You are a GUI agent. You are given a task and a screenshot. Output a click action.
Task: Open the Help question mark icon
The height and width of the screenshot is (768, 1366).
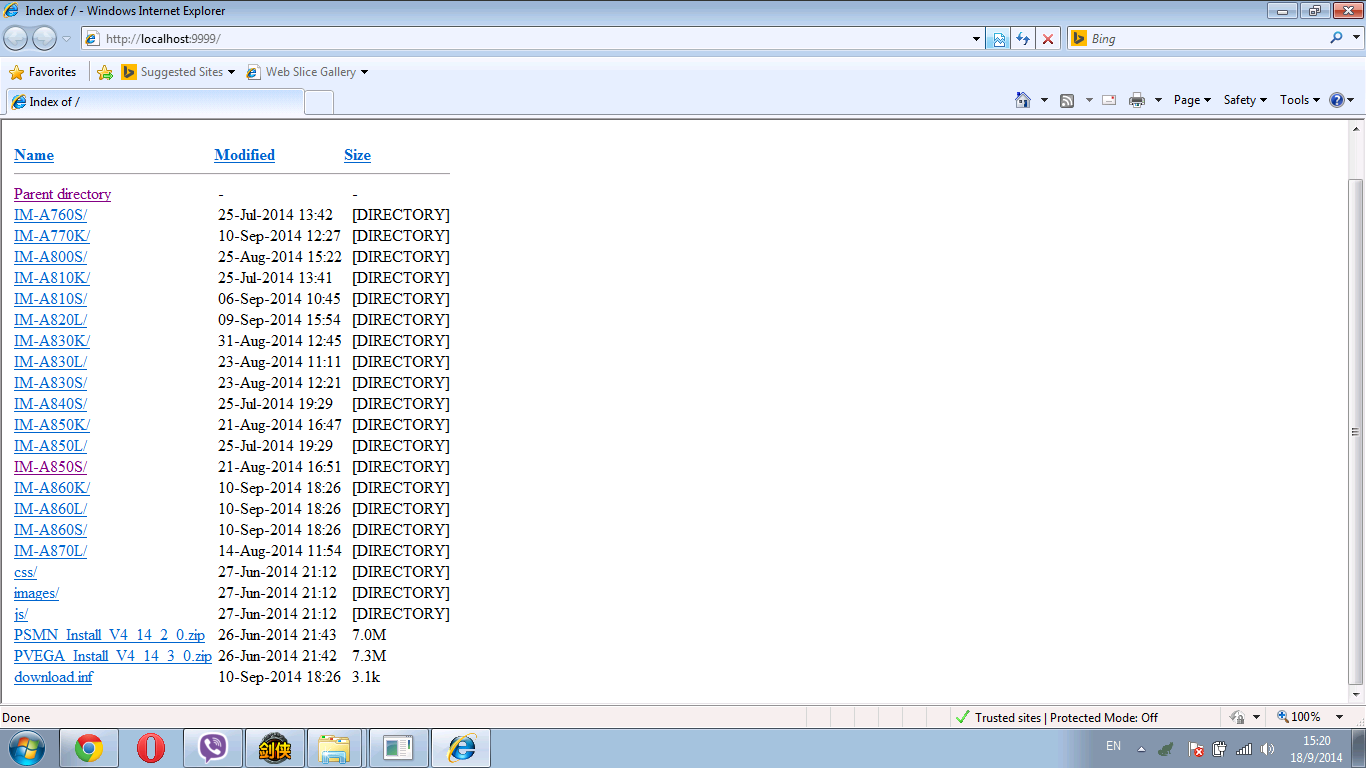1337,100
